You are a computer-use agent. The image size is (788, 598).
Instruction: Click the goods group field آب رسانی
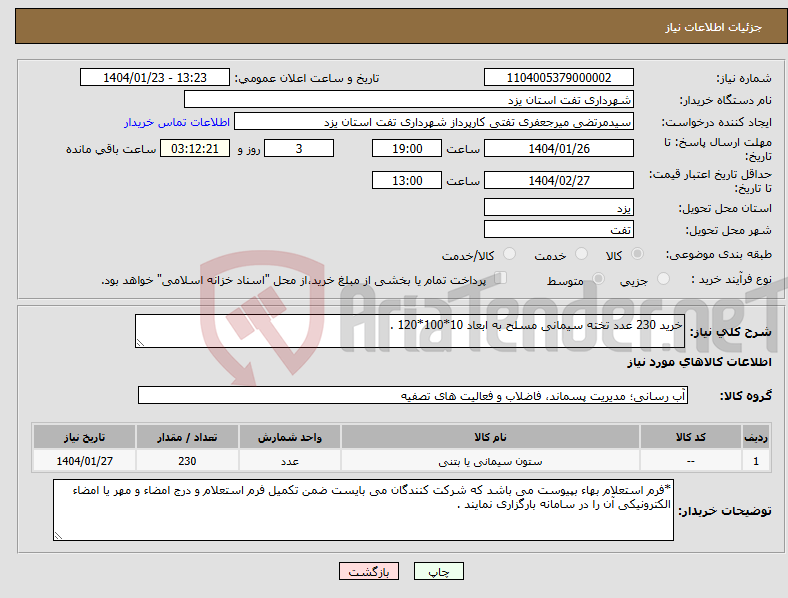[x=413, y=395]
